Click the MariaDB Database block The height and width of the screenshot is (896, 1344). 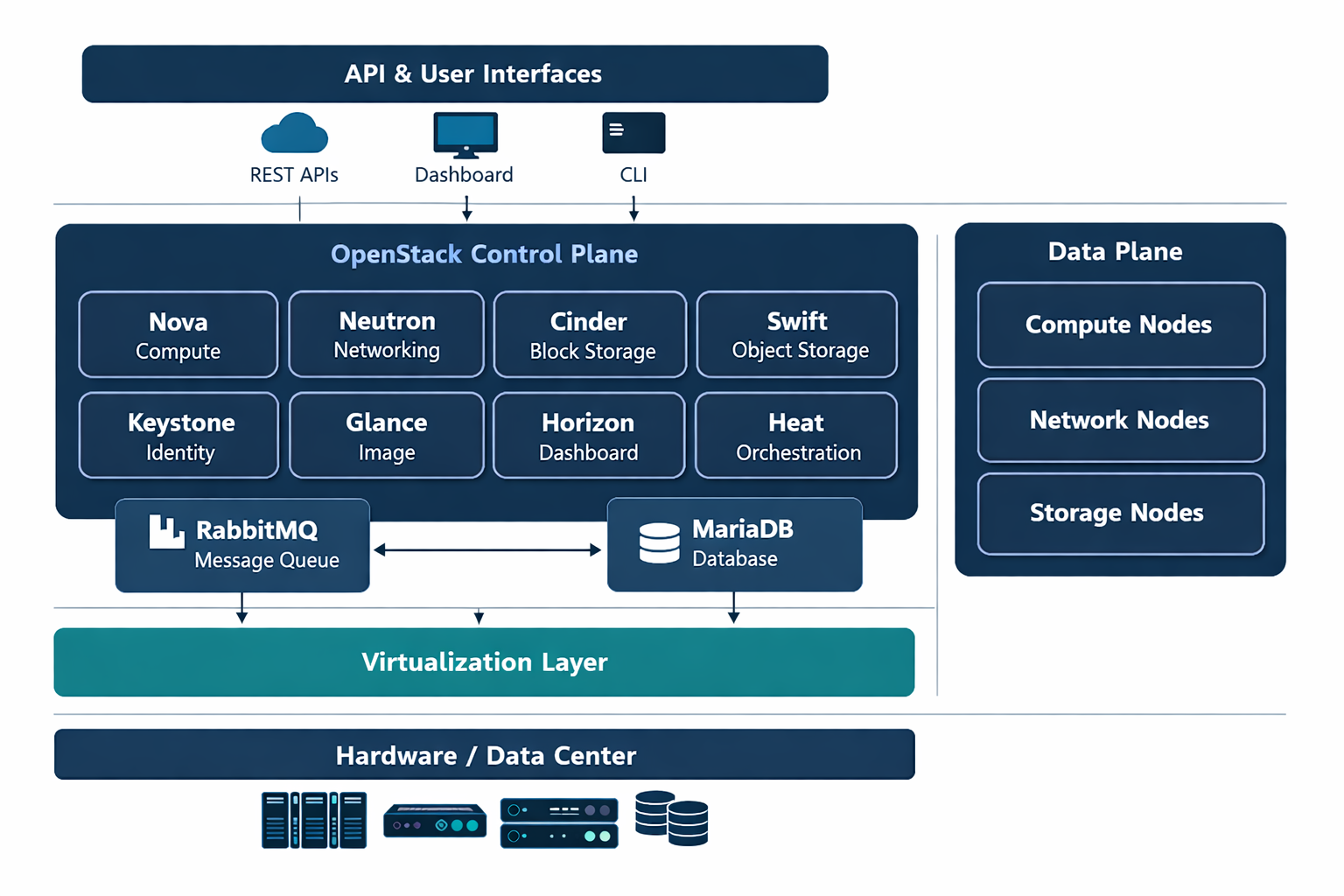pos(735,544)
